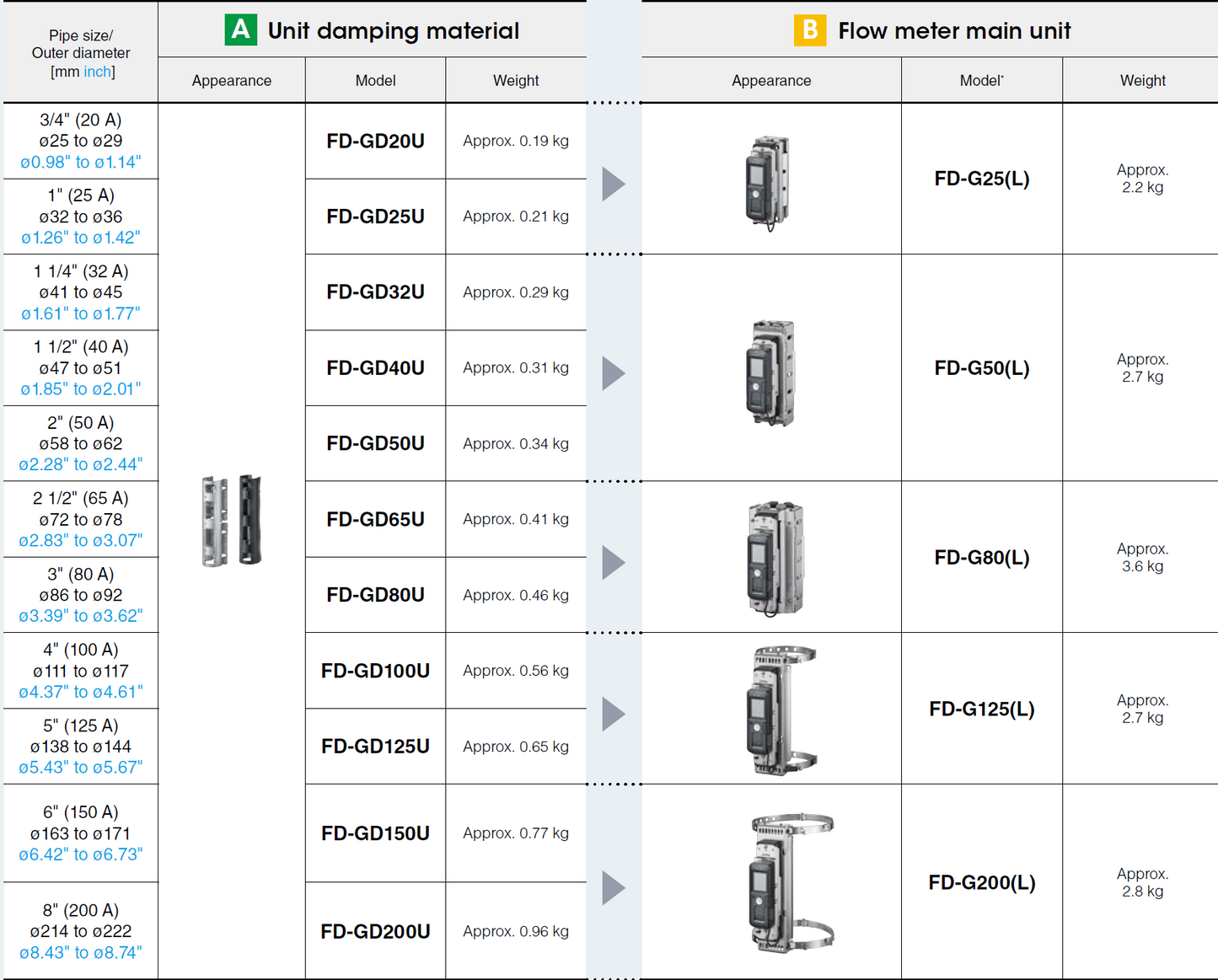Click the arrow between FD-GD25U and FD-G25(L)
Image resolution: width=1218 pixels, height=980 pixels.
point(613,184)
